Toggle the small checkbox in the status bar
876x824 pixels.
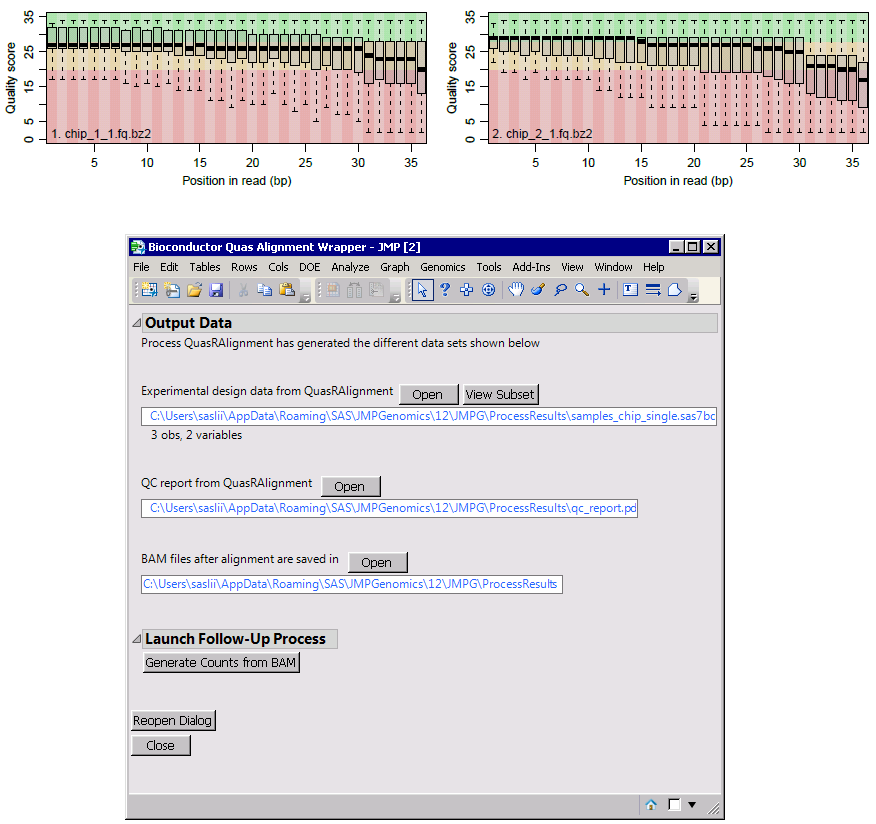[x=674, y=805]
